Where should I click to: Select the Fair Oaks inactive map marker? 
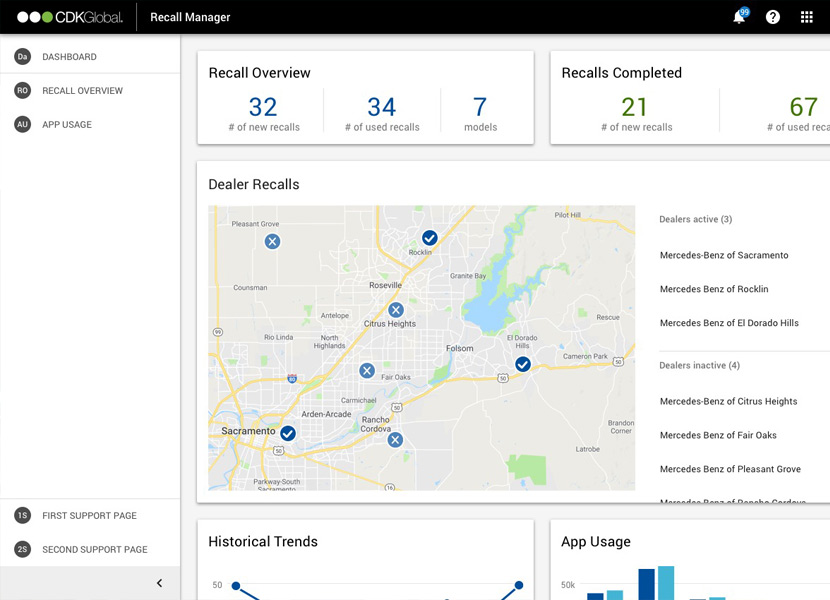pyautogui.click(x=367, y=370)
